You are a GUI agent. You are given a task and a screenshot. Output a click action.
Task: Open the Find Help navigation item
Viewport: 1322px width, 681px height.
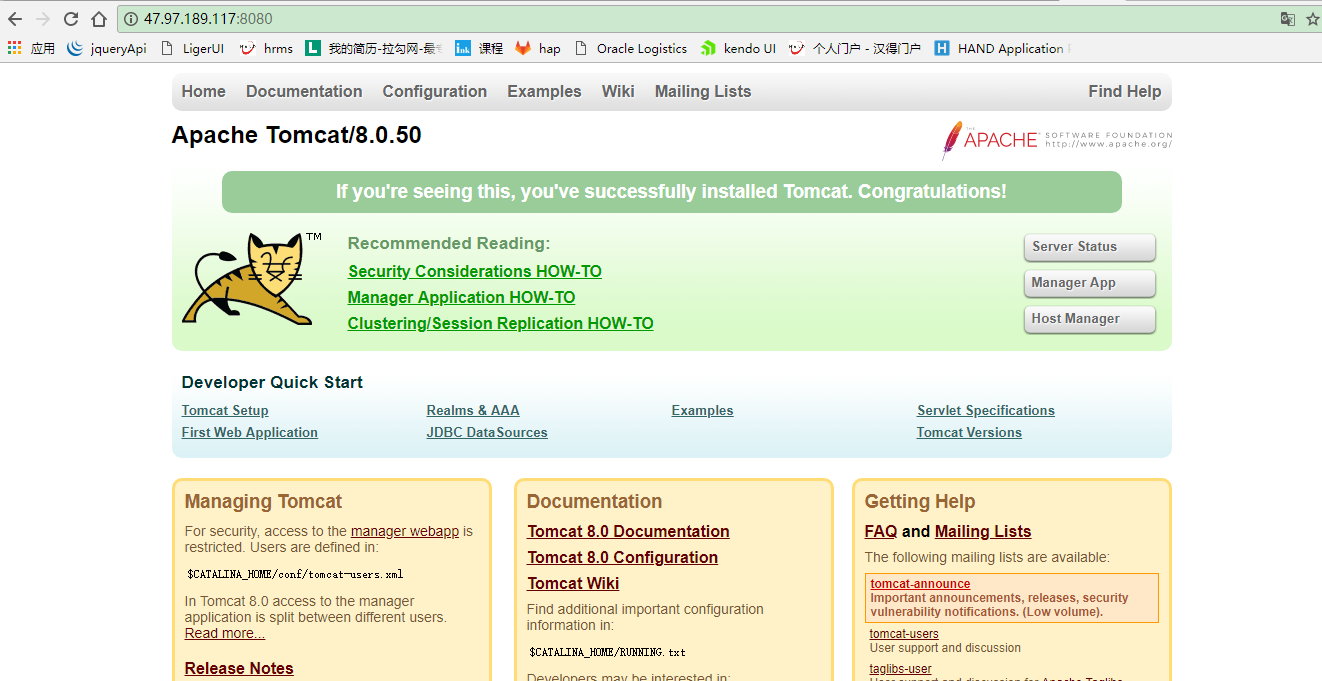click(1125, 91)
